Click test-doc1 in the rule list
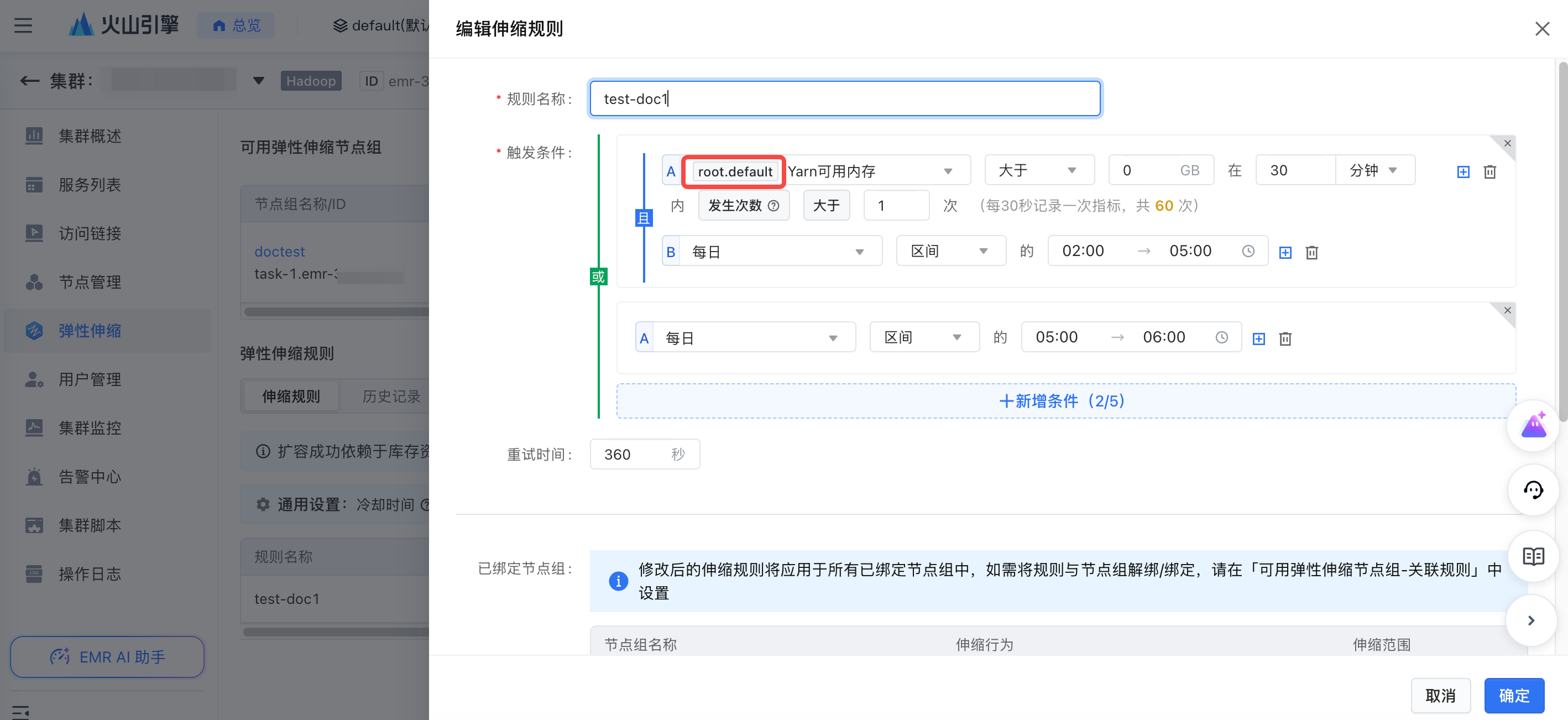Screen dimensions: 1568x720 pos(287,599)
